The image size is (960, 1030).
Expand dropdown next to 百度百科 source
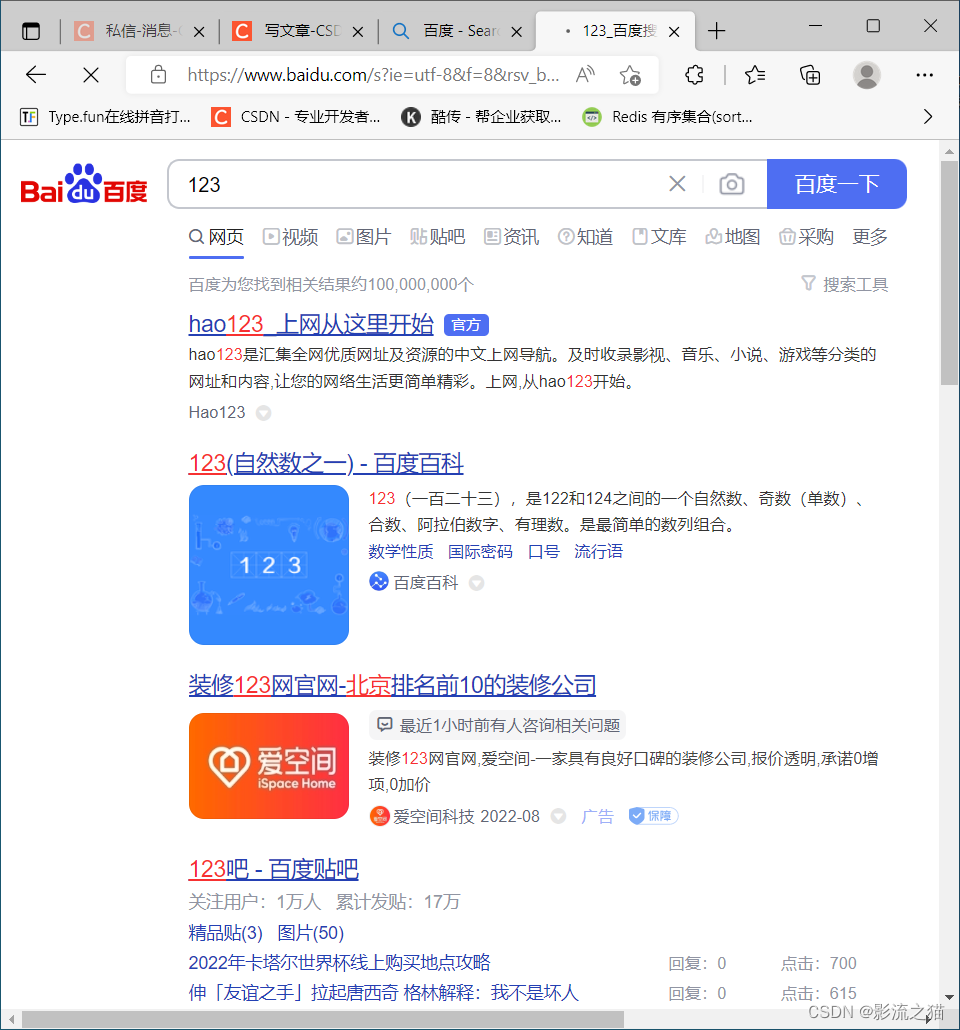point(476,583)
